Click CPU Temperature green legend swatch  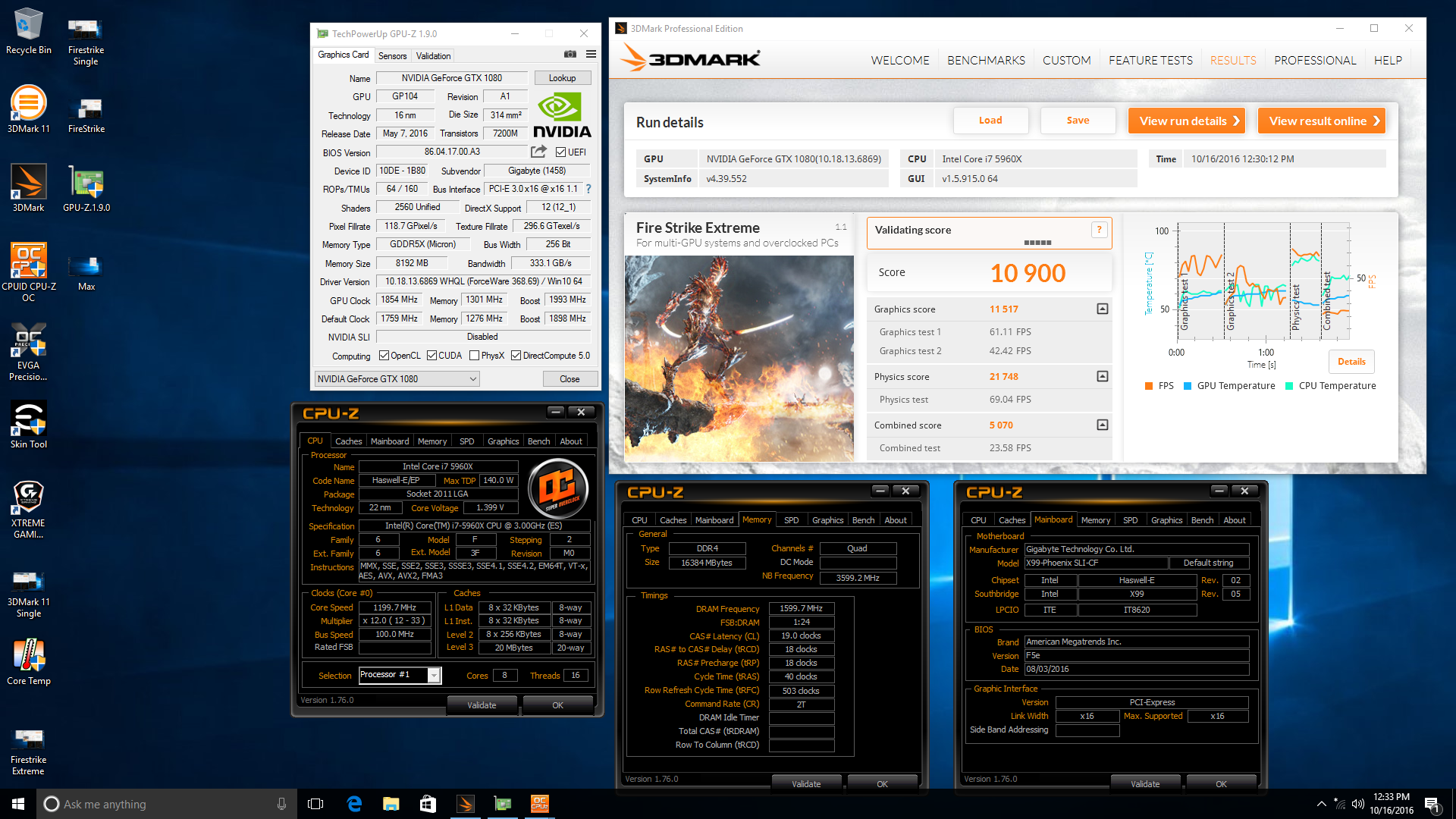pyautogui.click(x=1289, y=386)
